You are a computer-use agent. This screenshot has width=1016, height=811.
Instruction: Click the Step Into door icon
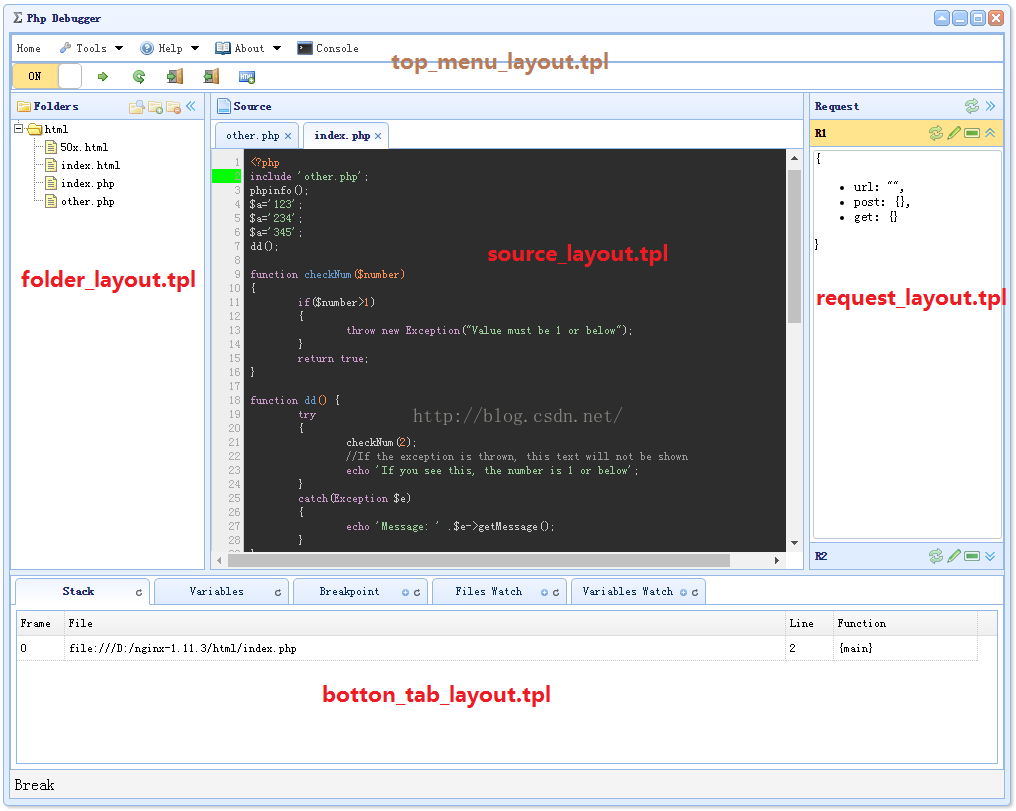tap(175, 76)
